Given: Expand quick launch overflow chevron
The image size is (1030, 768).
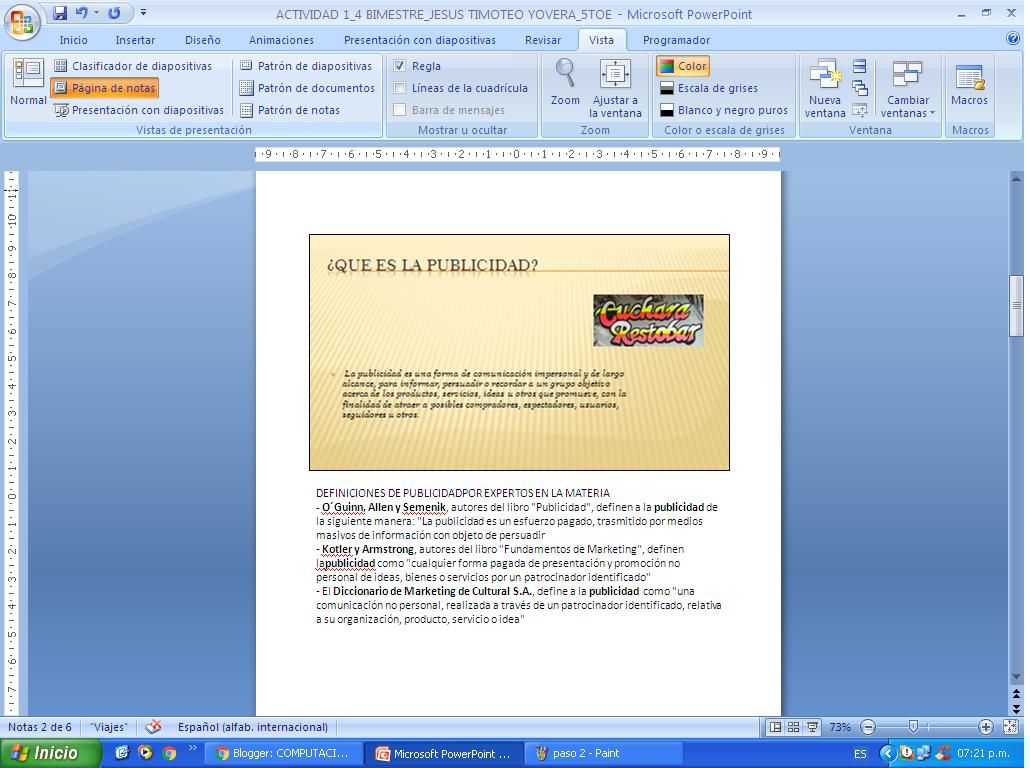Looking at the screenshot, I should (x=192, y=748).
